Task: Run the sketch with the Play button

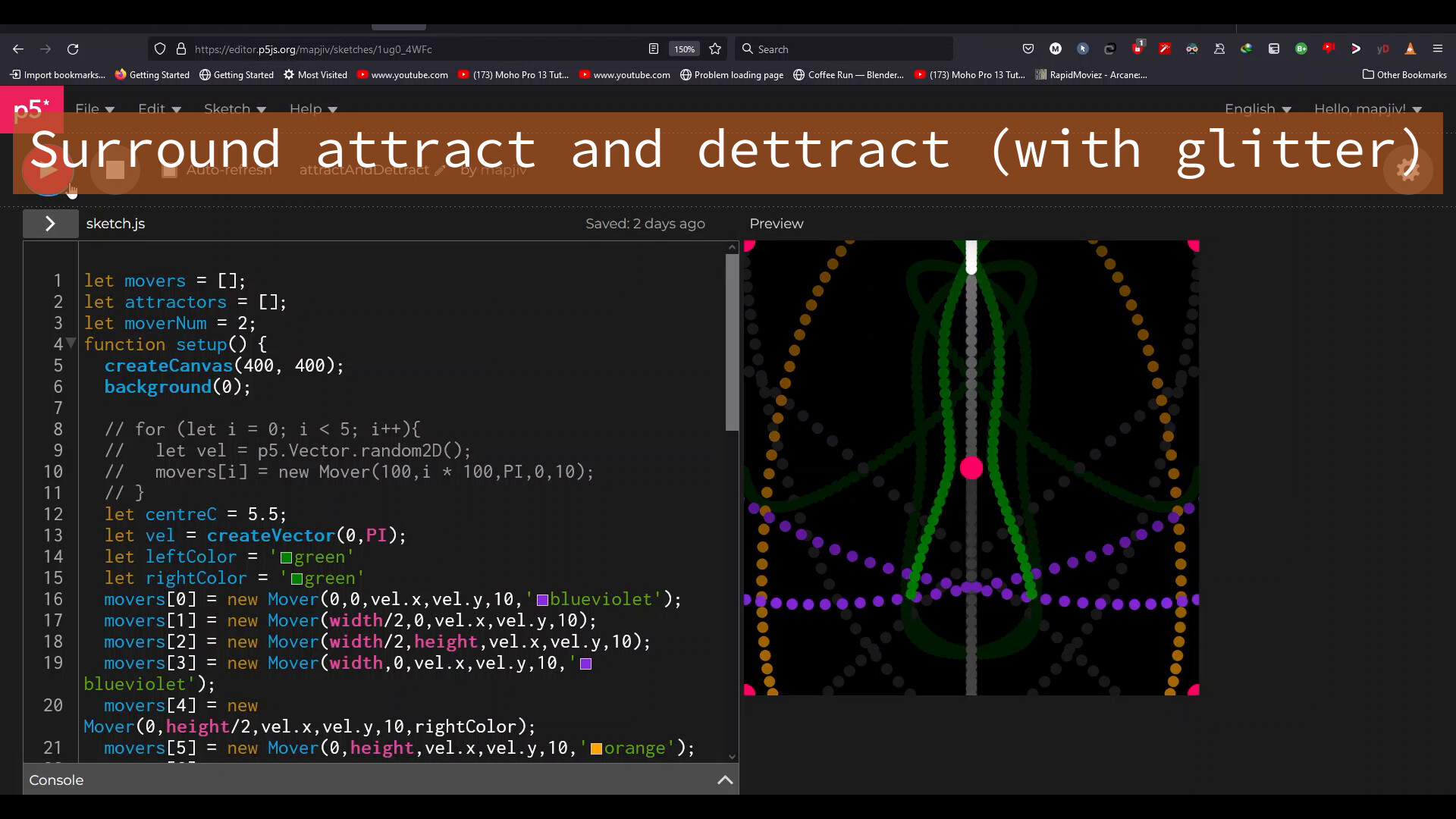Action: click(x=48, y=170)
